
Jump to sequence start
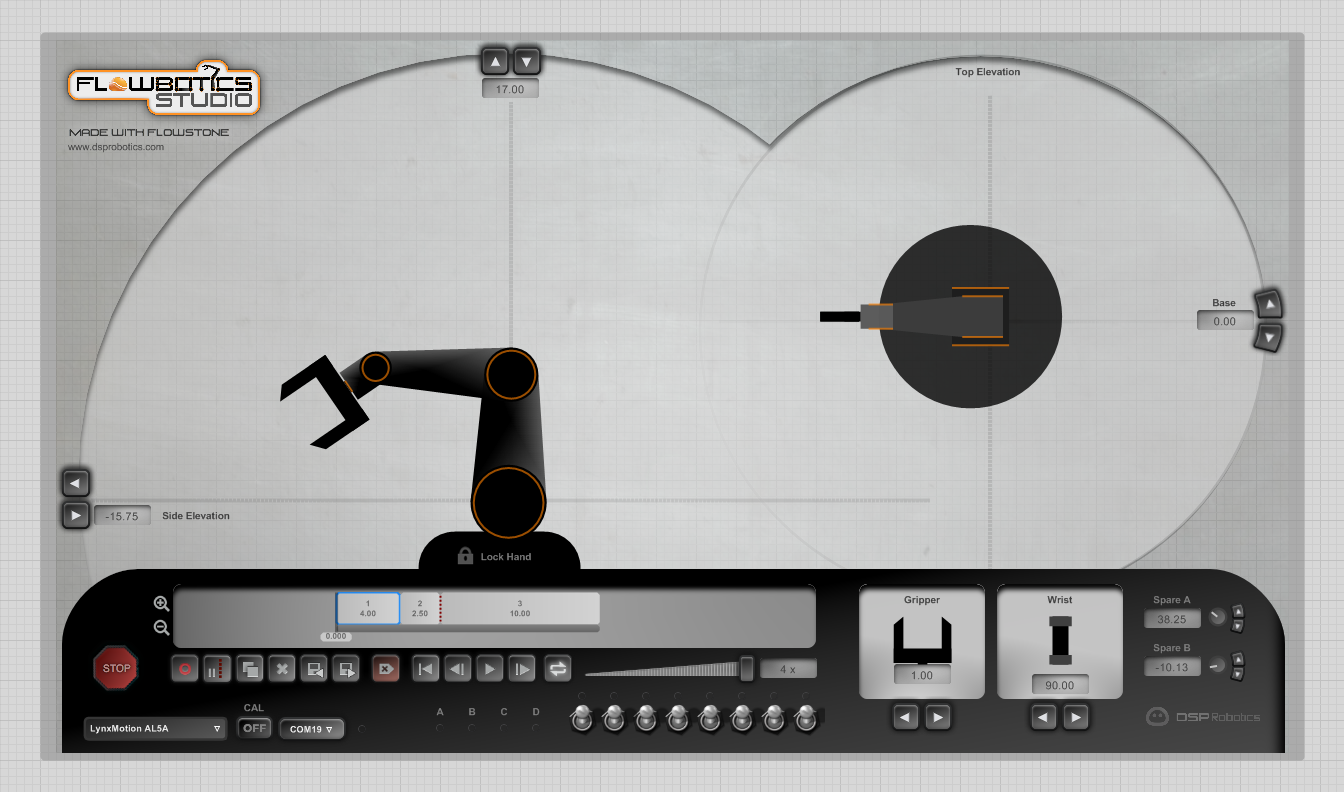tap(425, 669)
